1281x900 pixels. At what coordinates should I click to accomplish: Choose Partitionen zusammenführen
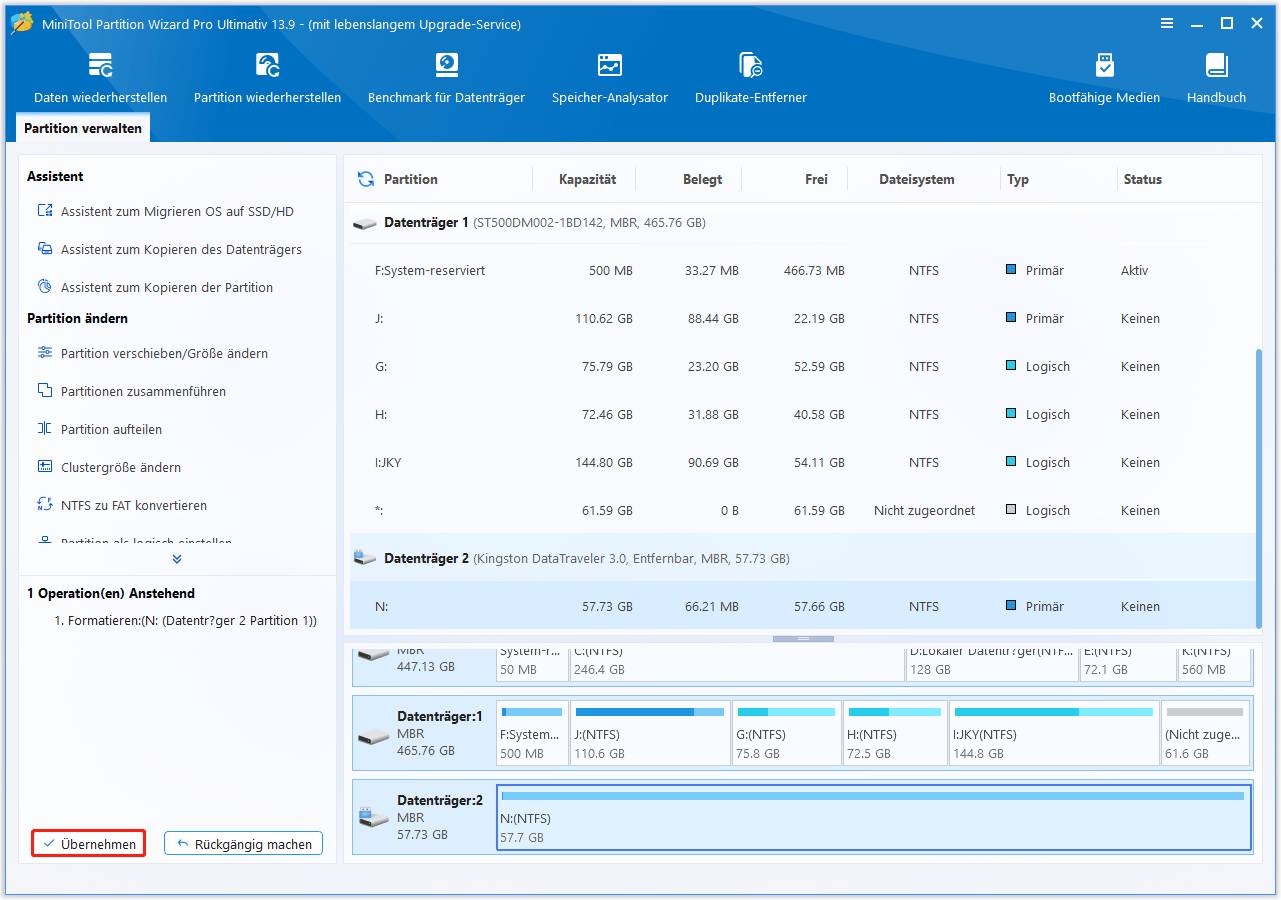(143, 392)
